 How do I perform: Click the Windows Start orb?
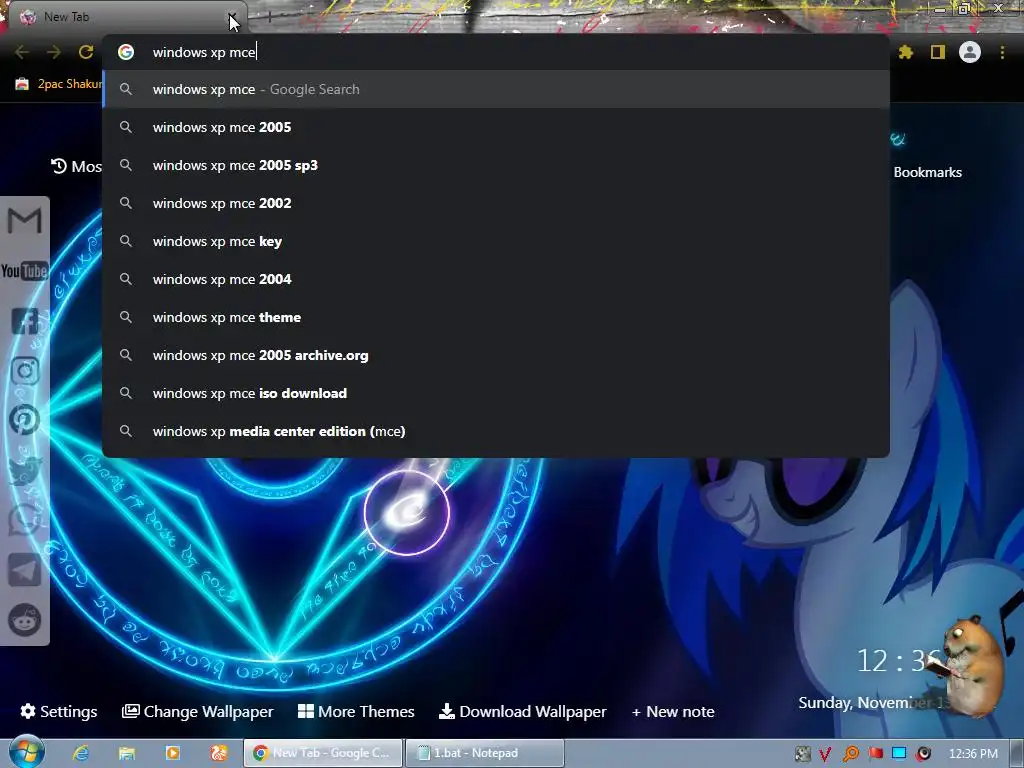coord(27,752)
